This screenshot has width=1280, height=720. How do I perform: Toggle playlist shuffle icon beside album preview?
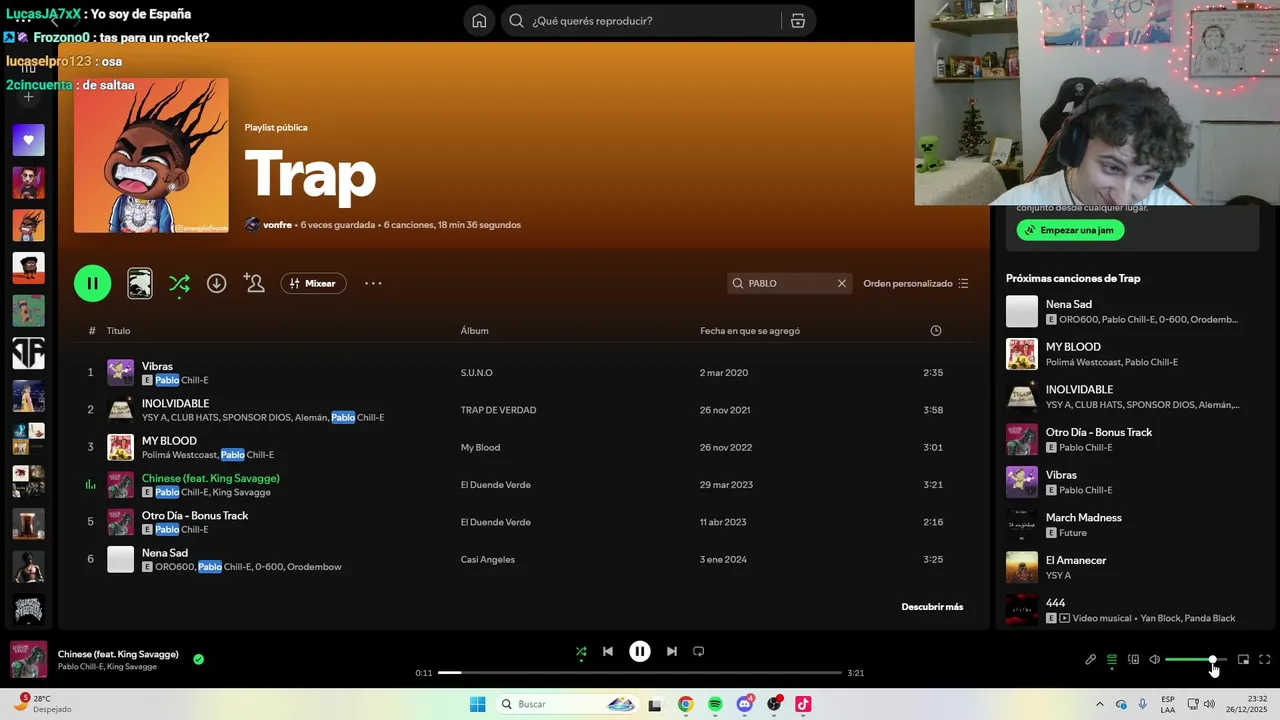pyautogui.click(x=179, y=284)
